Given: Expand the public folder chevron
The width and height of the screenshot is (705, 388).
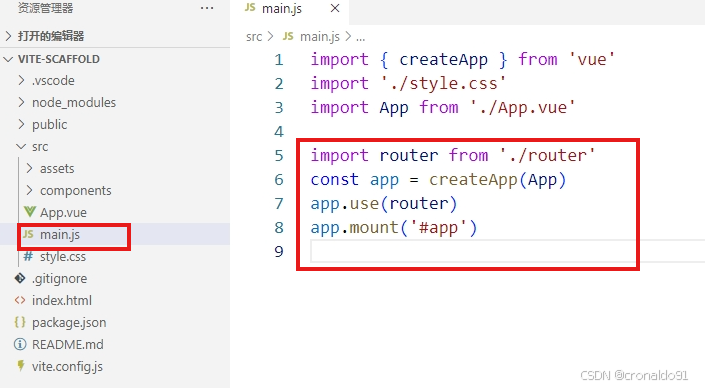Looking at the screenshot, I should [x=21, y=125].
